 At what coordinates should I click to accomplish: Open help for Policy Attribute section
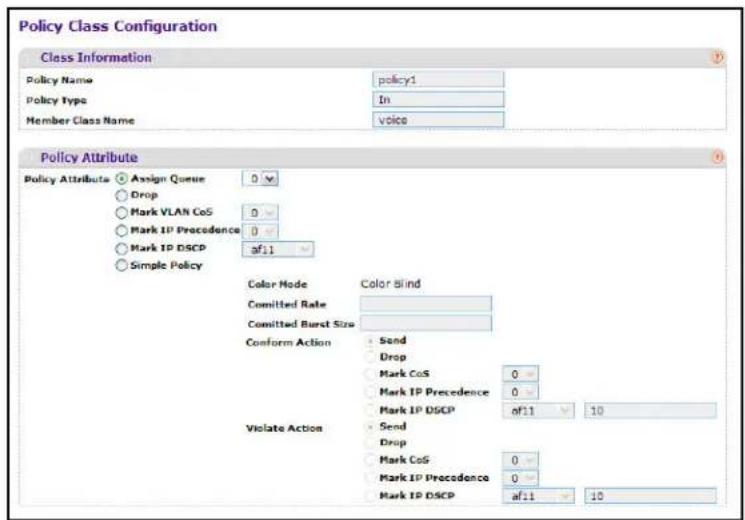(718, 157)
